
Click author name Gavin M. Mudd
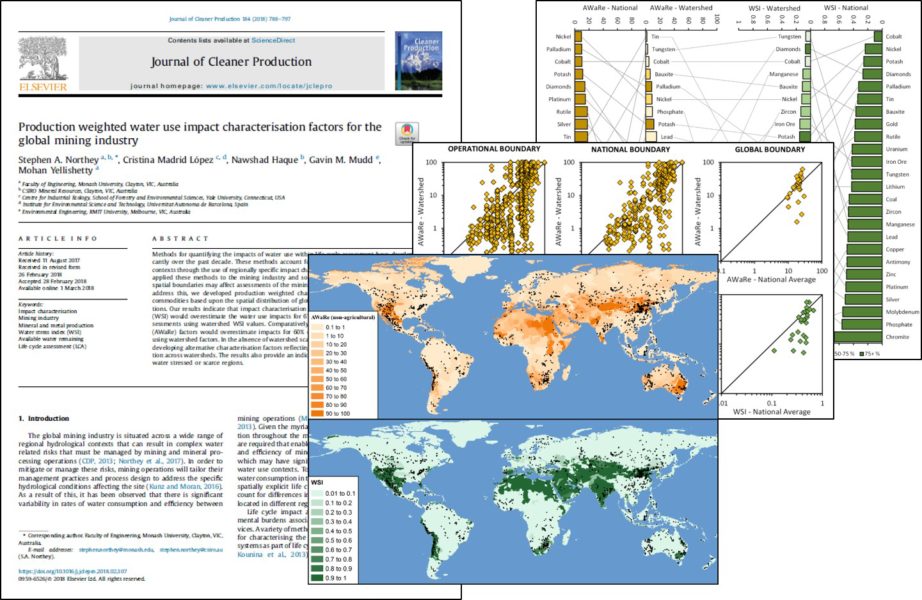[x=341, y=160]
